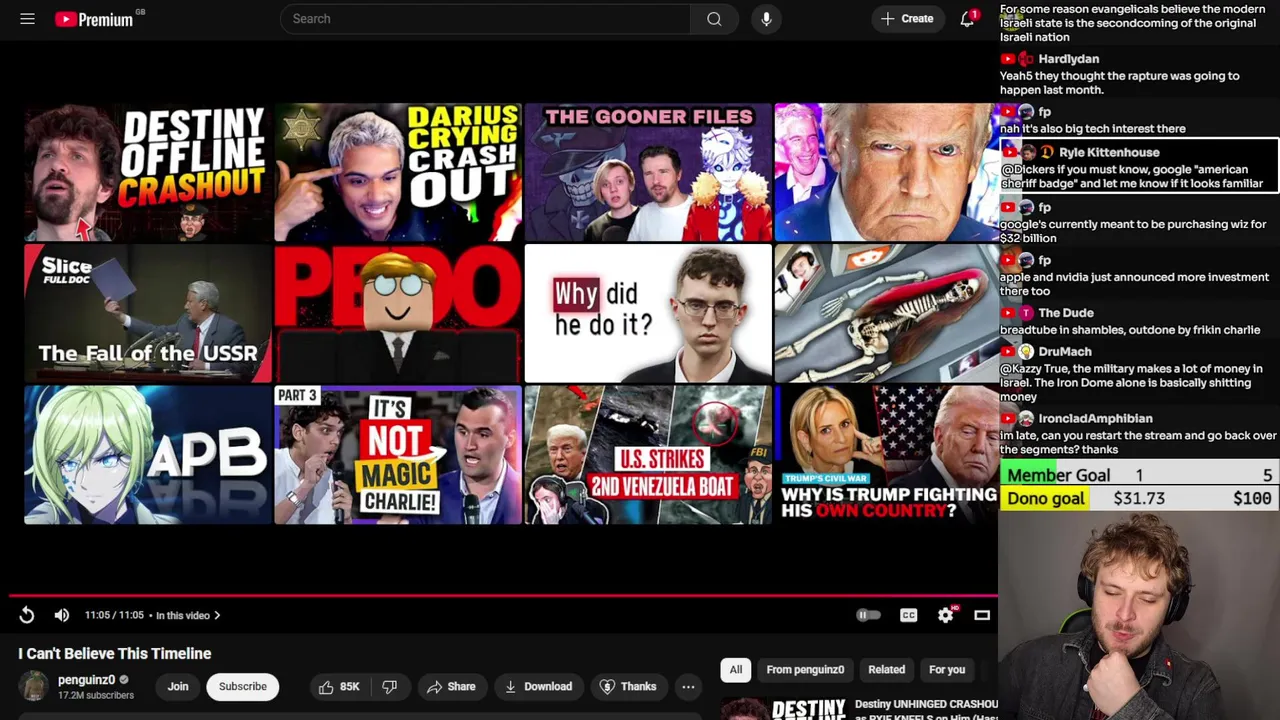Open skeleton on bed thumbnail
The image size is (1280, 720).
886,313
